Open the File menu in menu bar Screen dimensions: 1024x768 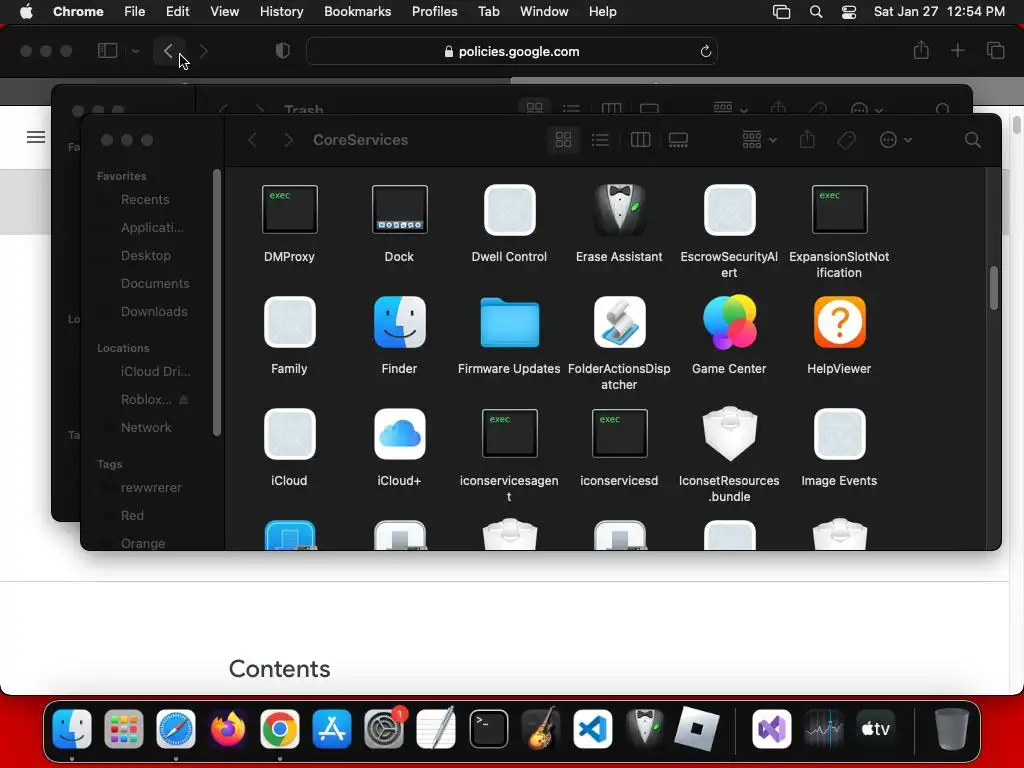pos(135,12)
